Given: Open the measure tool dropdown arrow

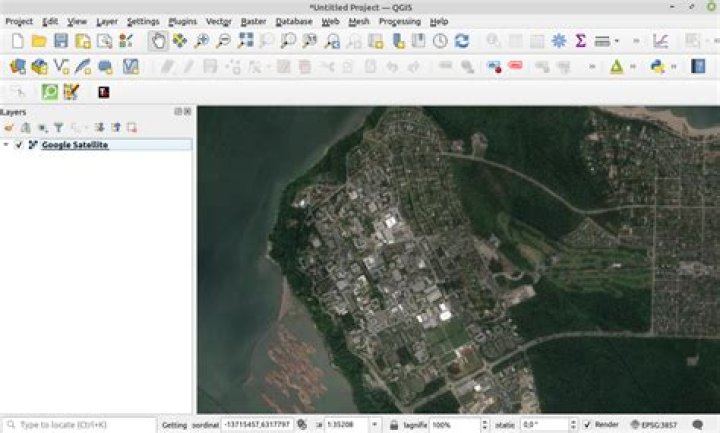Looking at the screenshot, I should click(617, 41).
